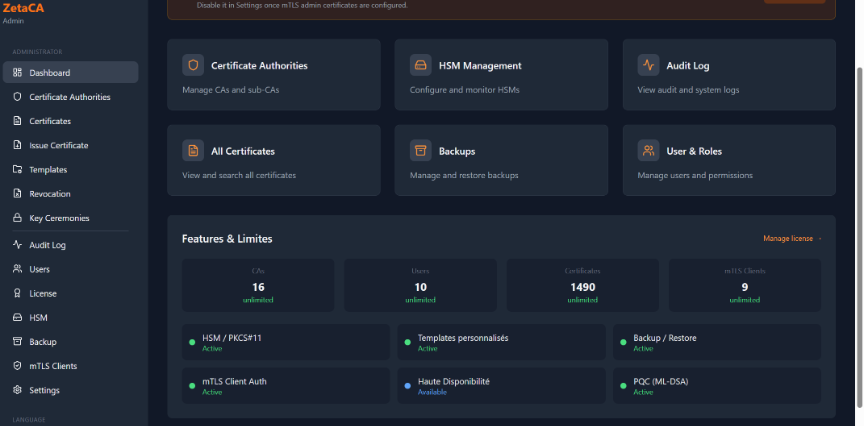
Task: Click the HSM / PKCS#11 feature label
Action: click(x=231, y=338)
